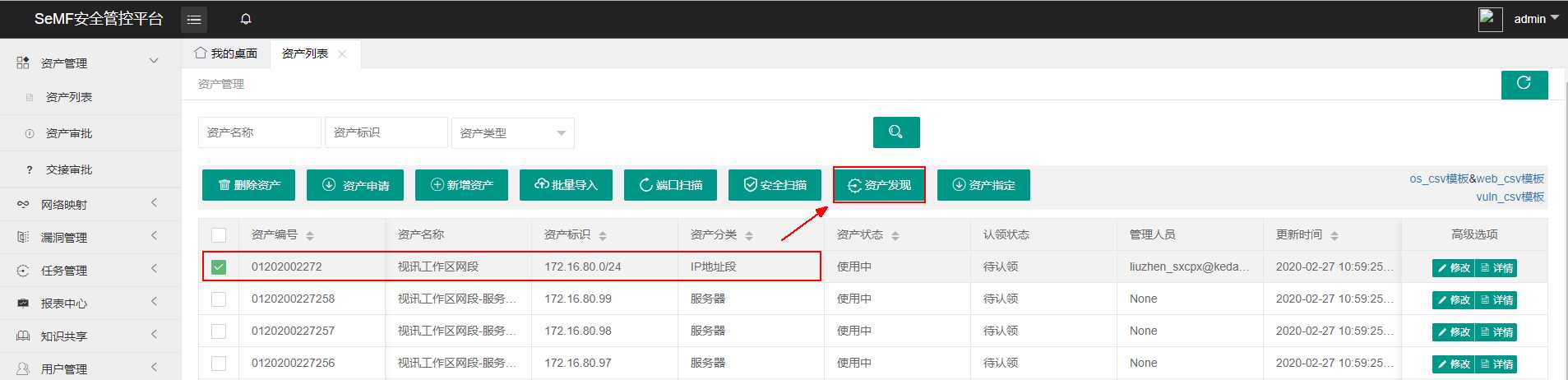Click the cell text 视讯工作区网段

pos(438,266)
